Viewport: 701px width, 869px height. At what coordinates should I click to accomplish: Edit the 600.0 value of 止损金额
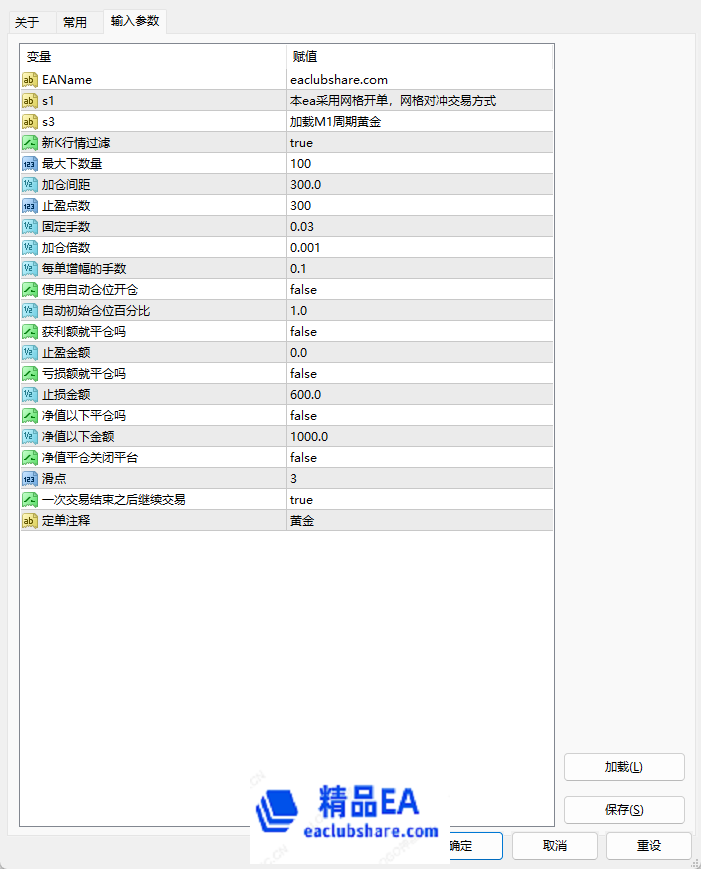[x=419, y=395]
